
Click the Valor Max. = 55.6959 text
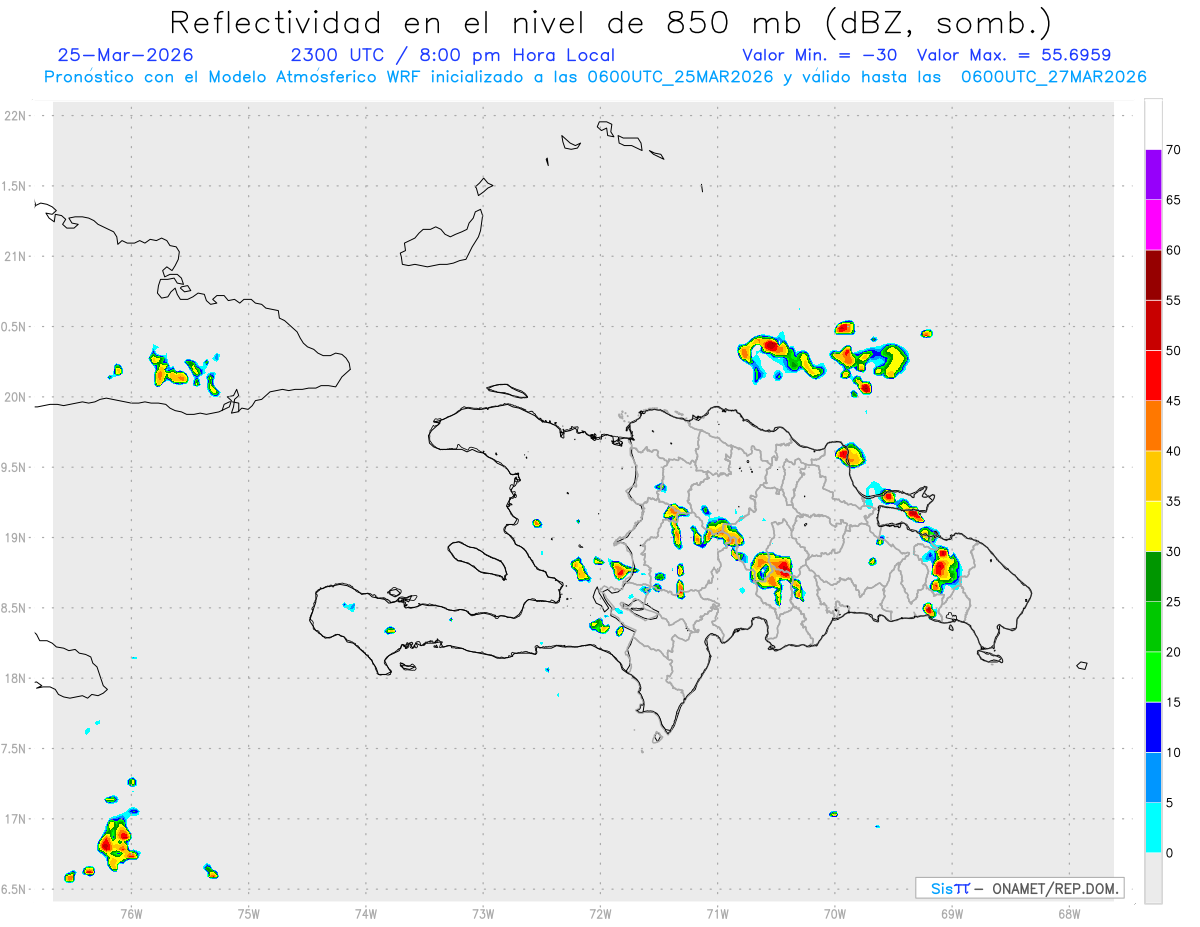[1013, 55]
